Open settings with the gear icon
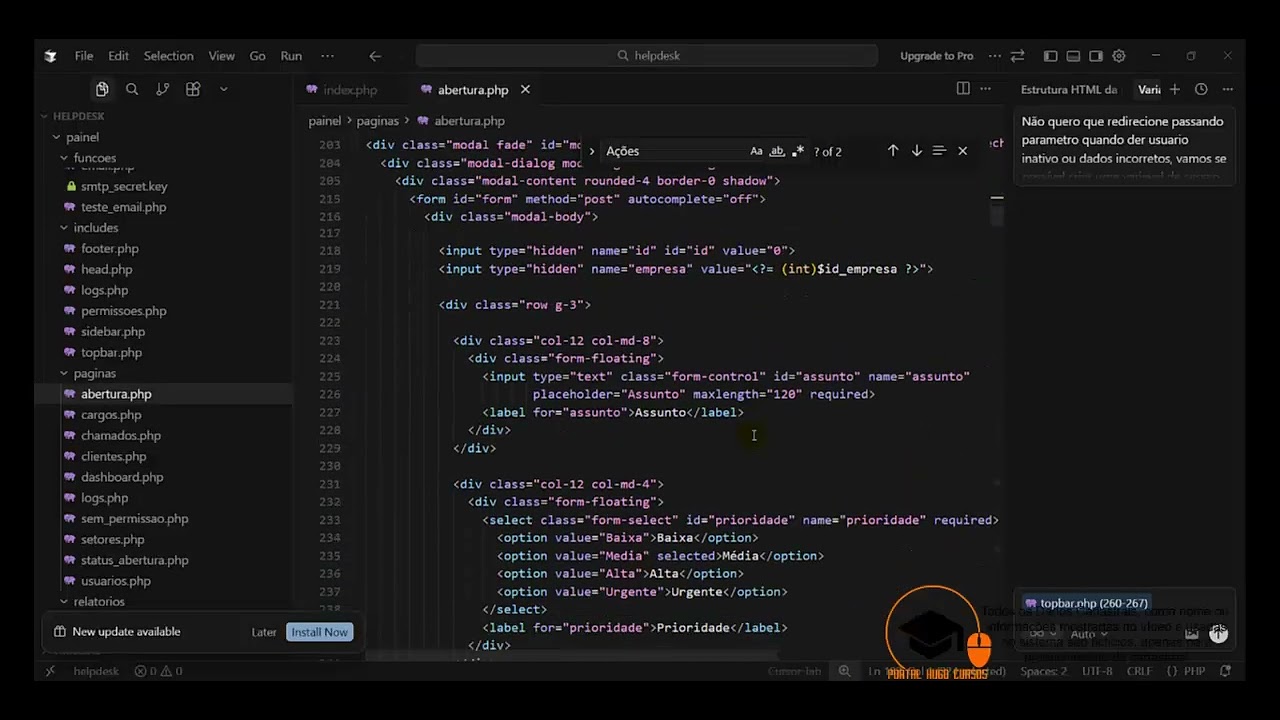 [x=1119, y=56]
